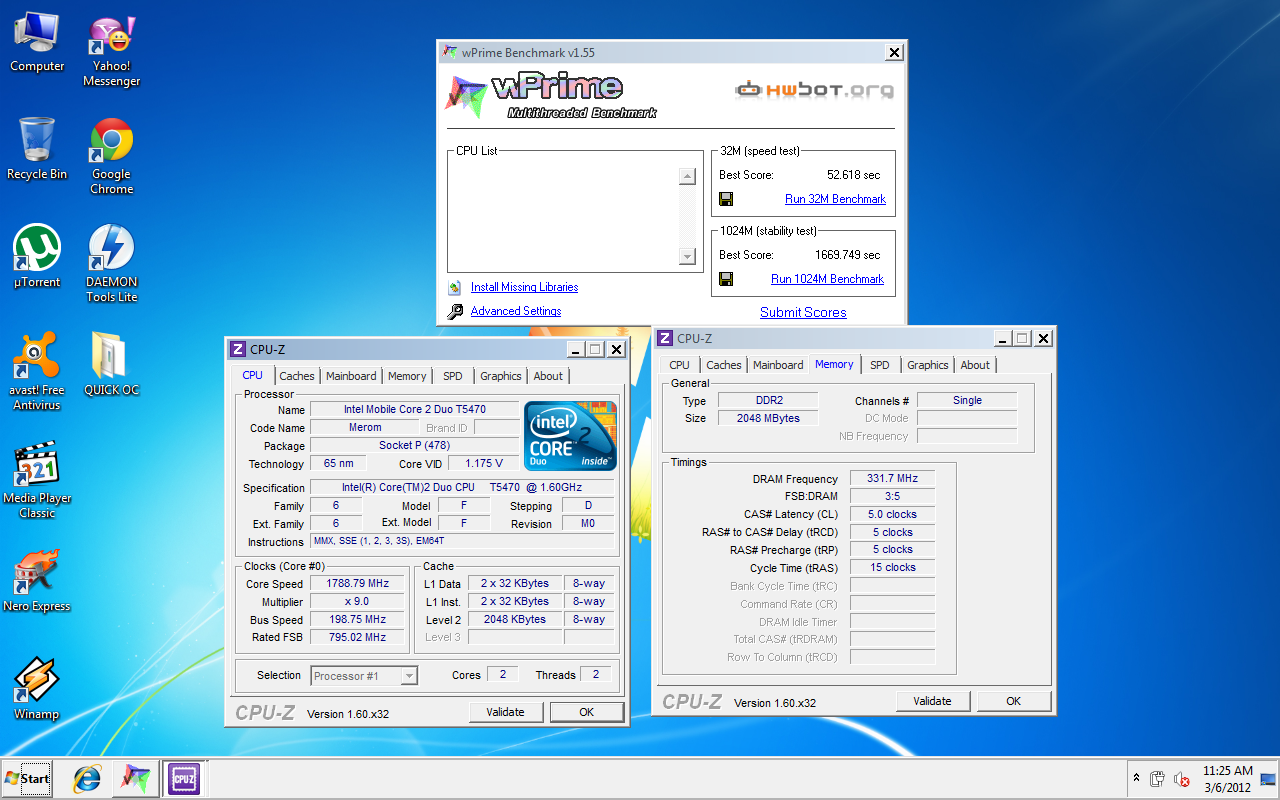Launch Media Player Classic shortcut
Image resolution: width=1280 pixels, height=800 pixels.
coord(37,479)
